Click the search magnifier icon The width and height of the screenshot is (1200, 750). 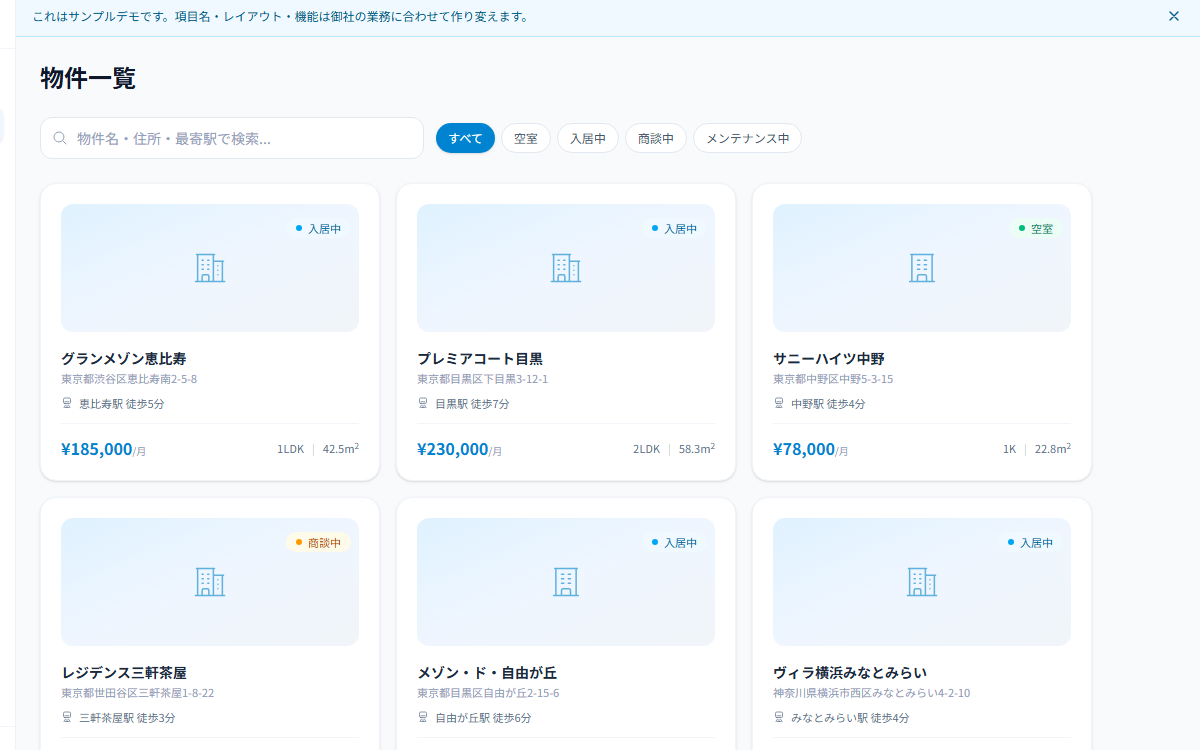(60, 138)
